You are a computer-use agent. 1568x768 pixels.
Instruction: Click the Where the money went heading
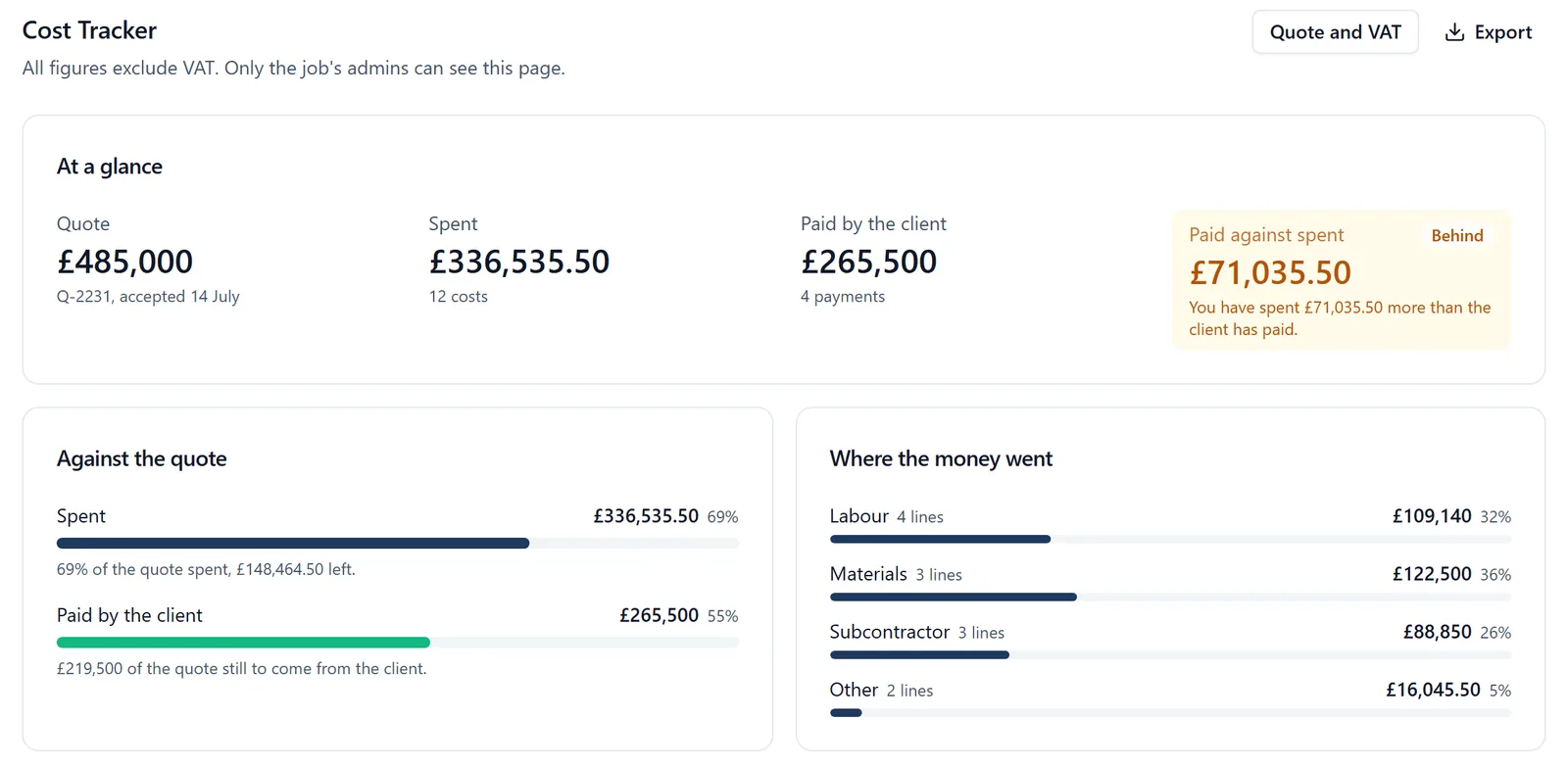tap(941, 458)
